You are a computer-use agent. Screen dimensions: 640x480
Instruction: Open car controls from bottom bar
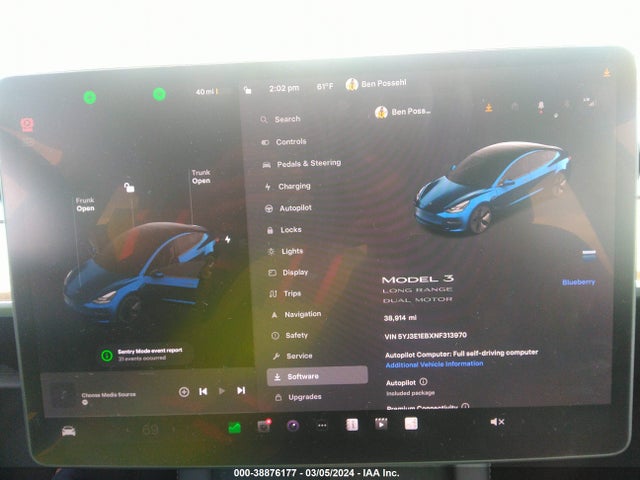pyautogui.click(x=69, y=431)
